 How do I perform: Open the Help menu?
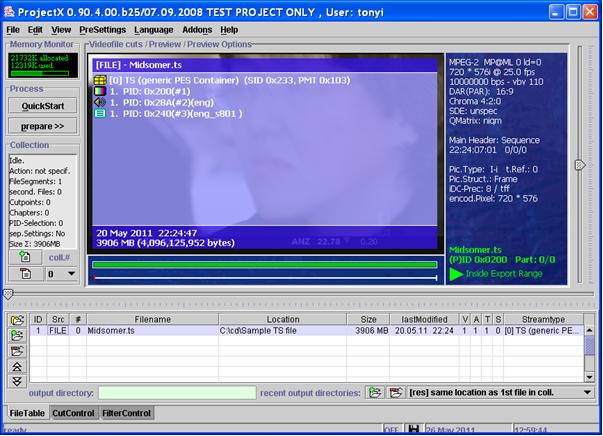[229, 30]
